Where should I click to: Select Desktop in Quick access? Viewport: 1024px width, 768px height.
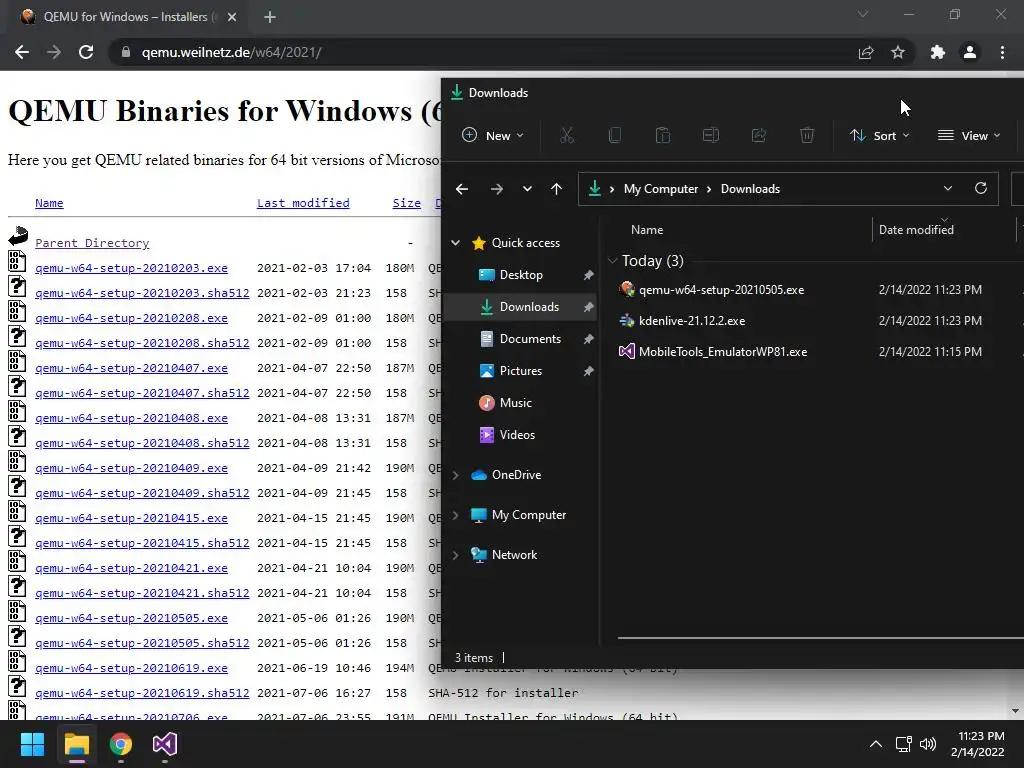coord(520,274)
